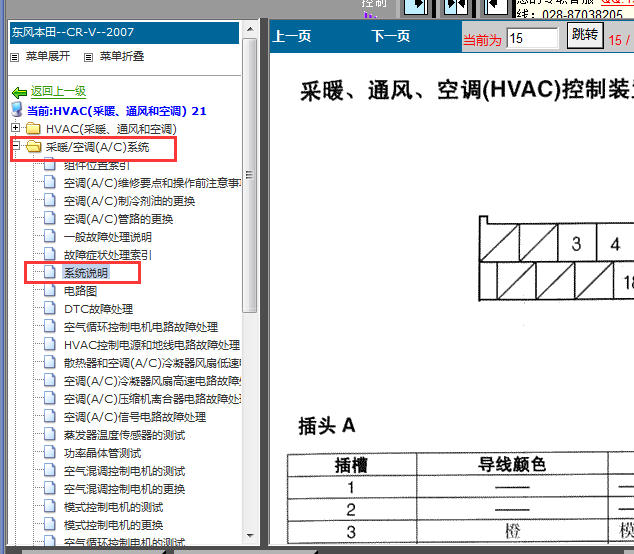The height and width of the screenshot is (554, 634).
Task: Expand the HVAC(采暖、通风和空调) folder with the plus box
Action: pos(15,128)
